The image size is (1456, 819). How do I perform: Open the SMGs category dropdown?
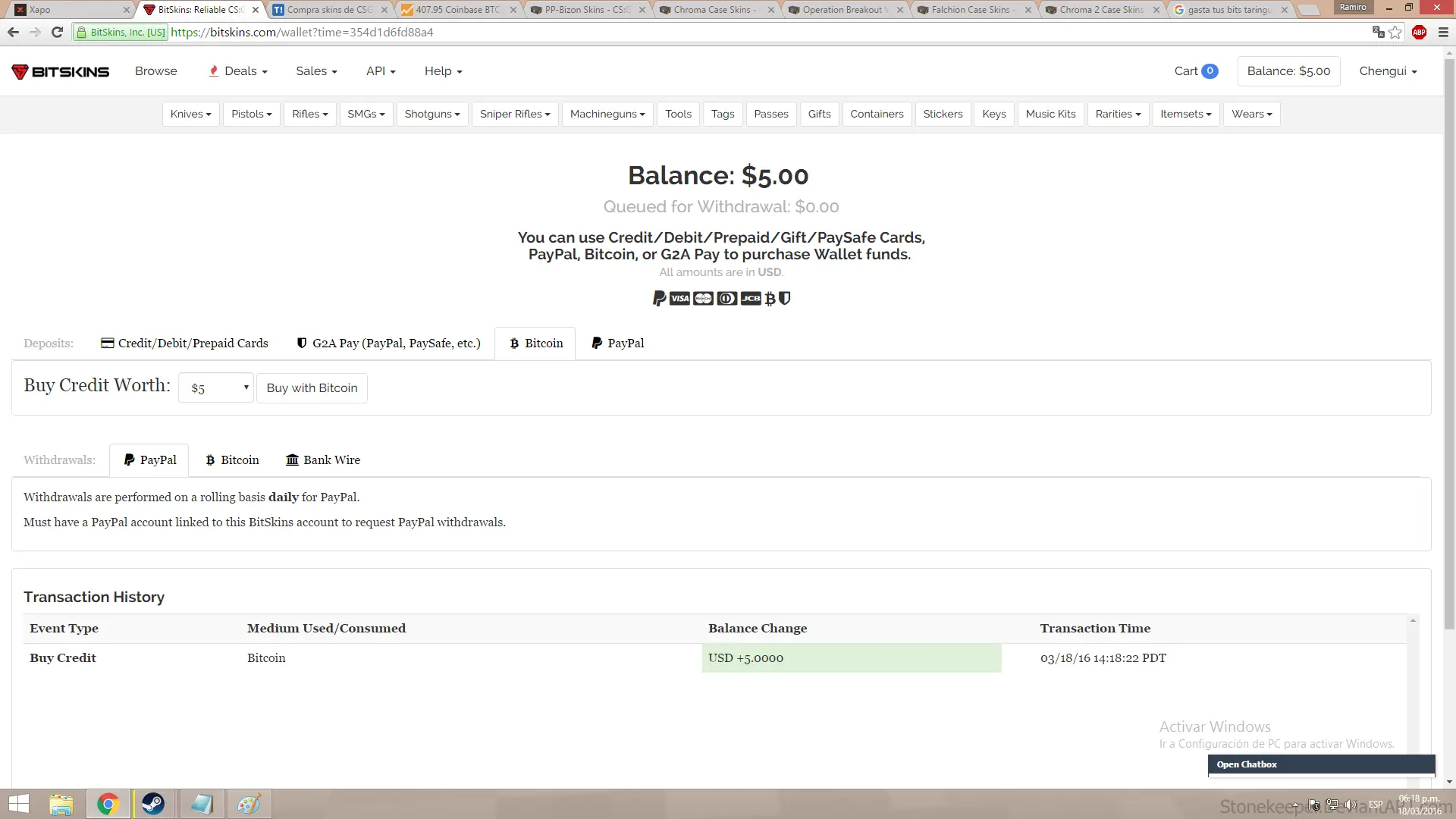366,114
